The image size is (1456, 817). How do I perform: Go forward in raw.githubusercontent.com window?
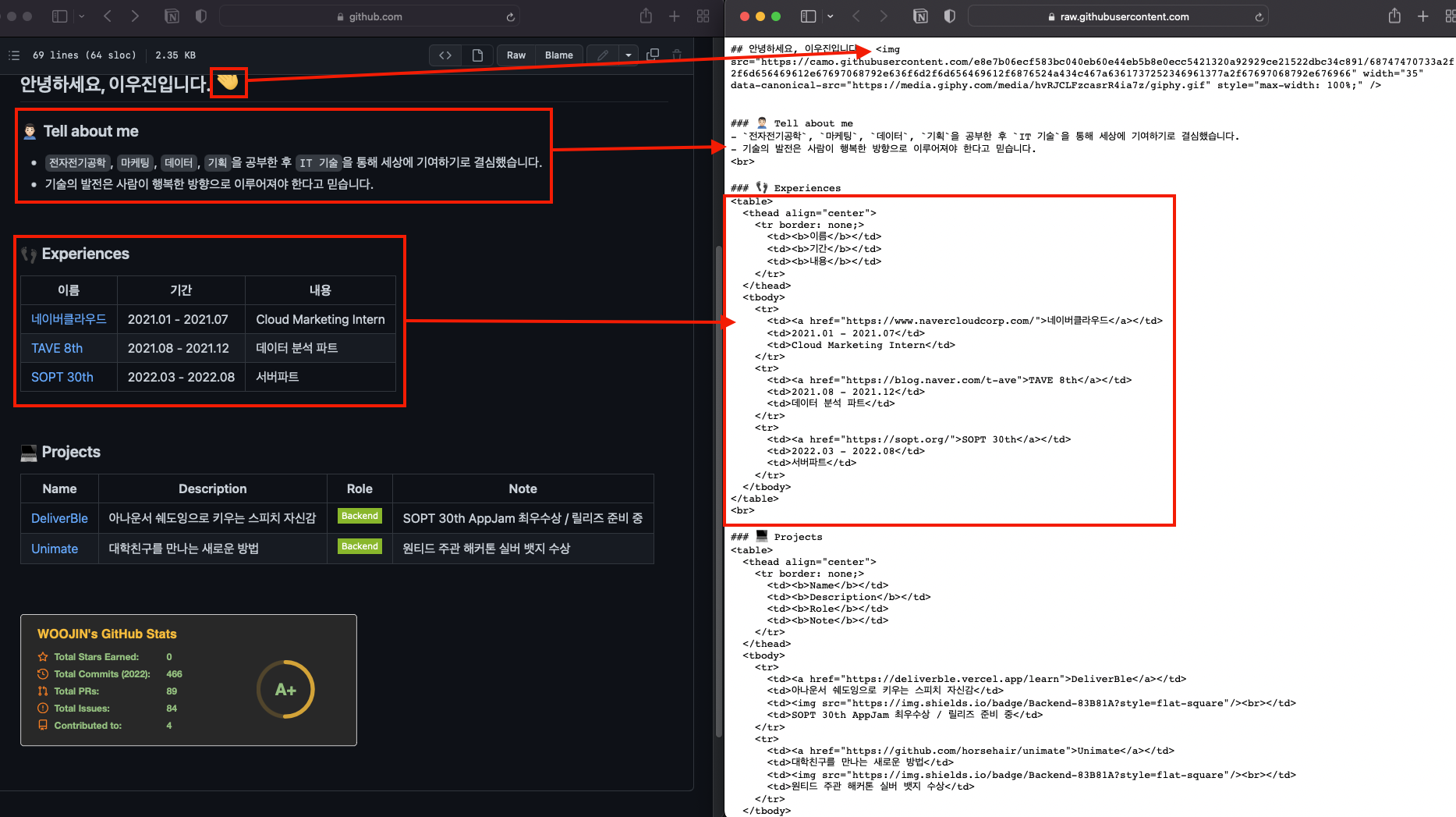(x=884, y=16)
